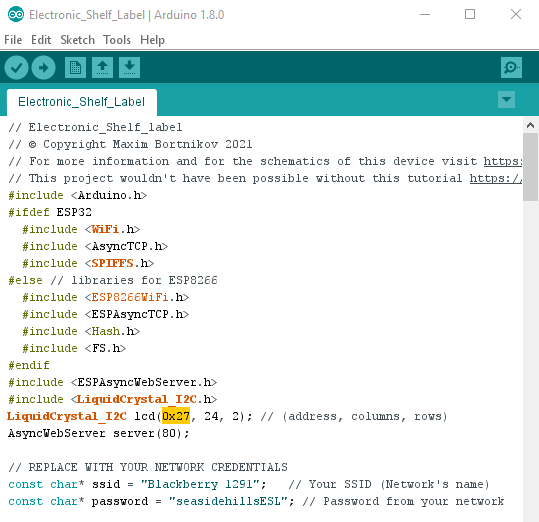Open the Help menu

152,40
